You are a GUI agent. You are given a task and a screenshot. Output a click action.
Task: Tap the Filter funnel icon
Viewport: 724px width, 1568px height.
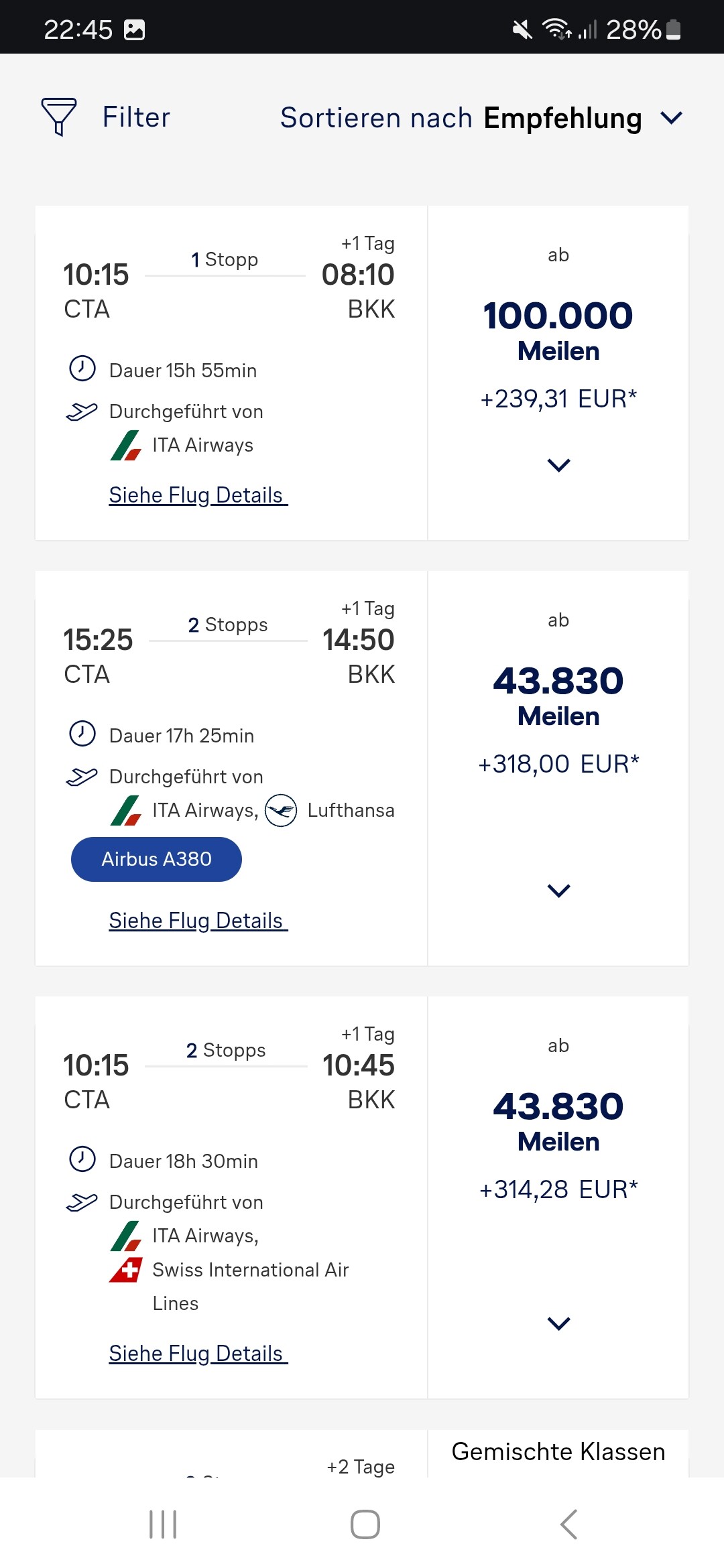click(x=59, y=117)
